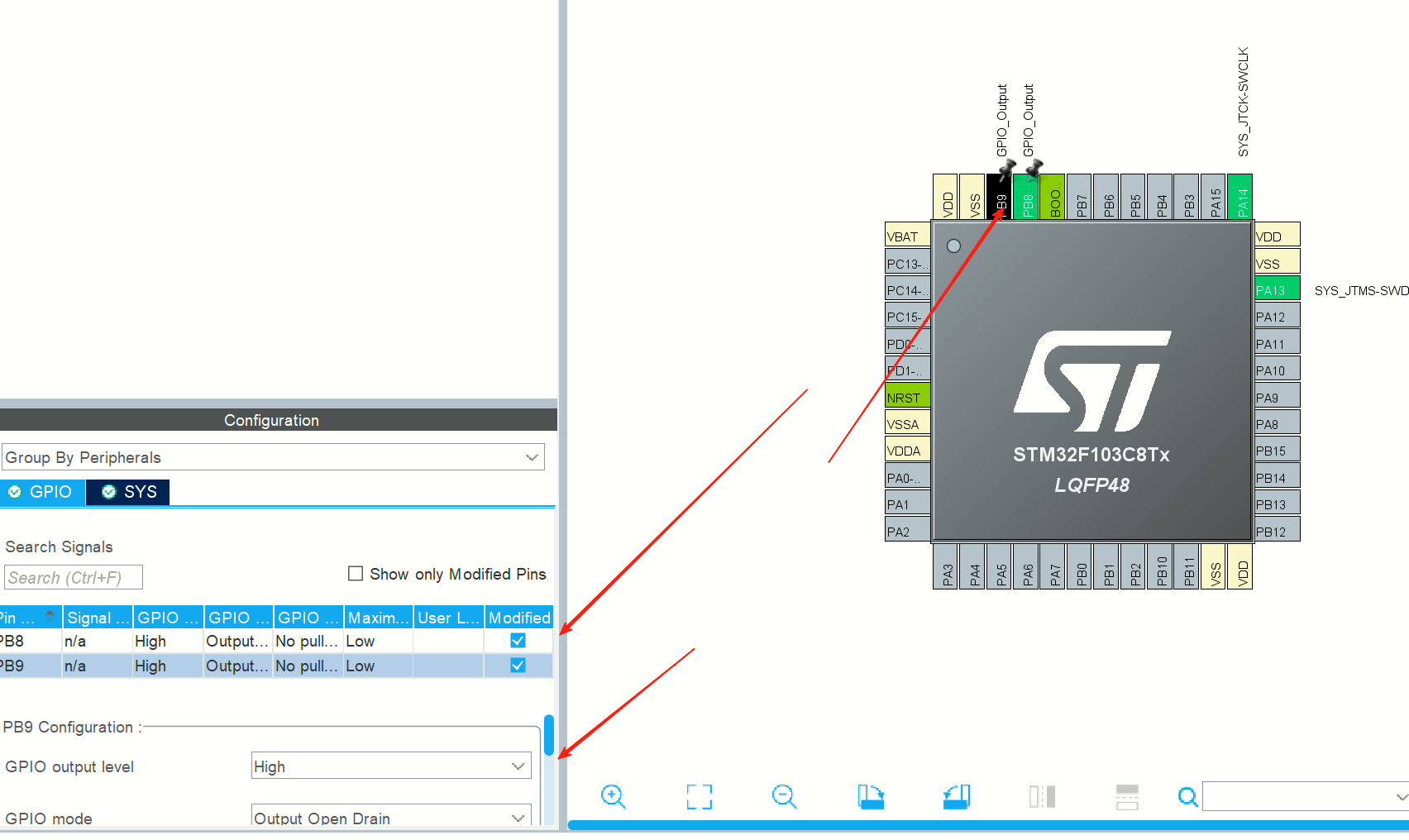Click the Low speed cell in PB8 row
1409x840 pixels.
(378, 641)
